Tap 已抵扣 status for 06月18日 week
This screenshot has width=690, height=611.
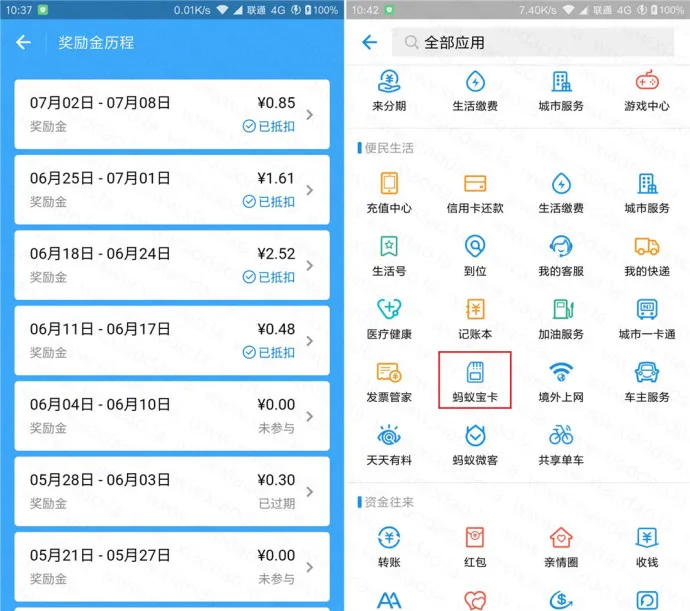coord(269,277)
